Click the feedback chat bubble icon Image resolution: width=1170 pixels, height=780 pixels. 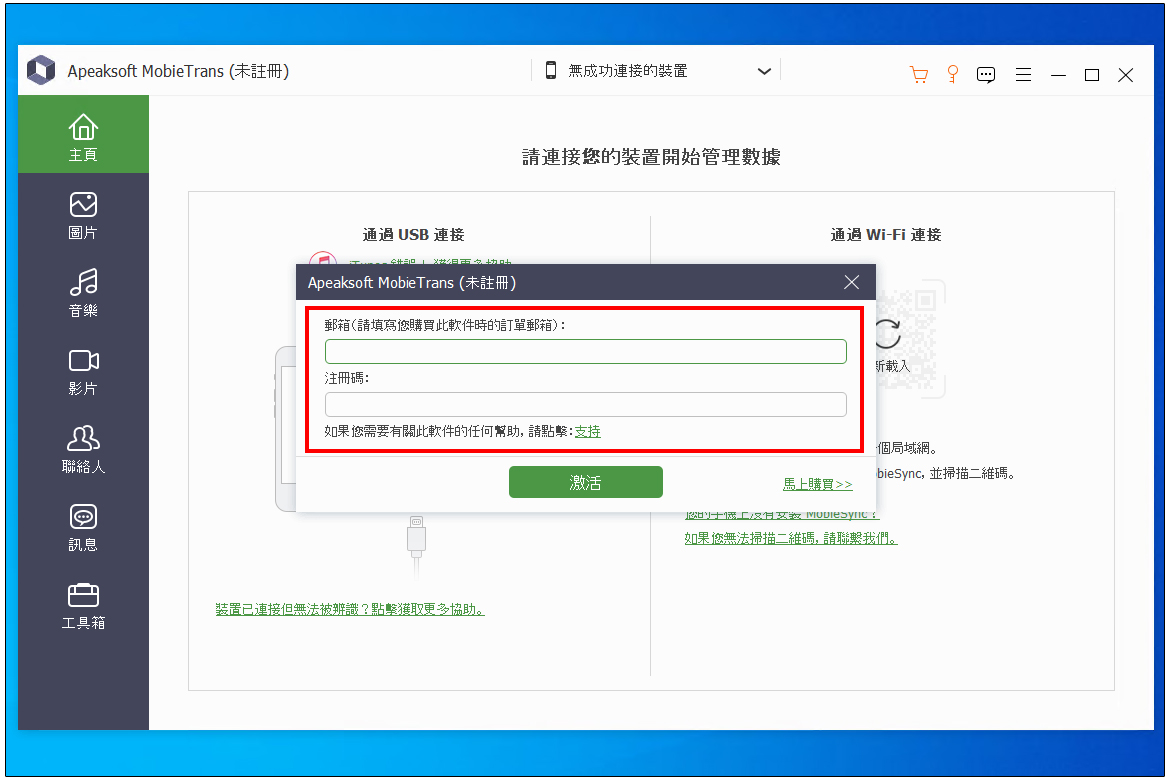tap(986, 75)
